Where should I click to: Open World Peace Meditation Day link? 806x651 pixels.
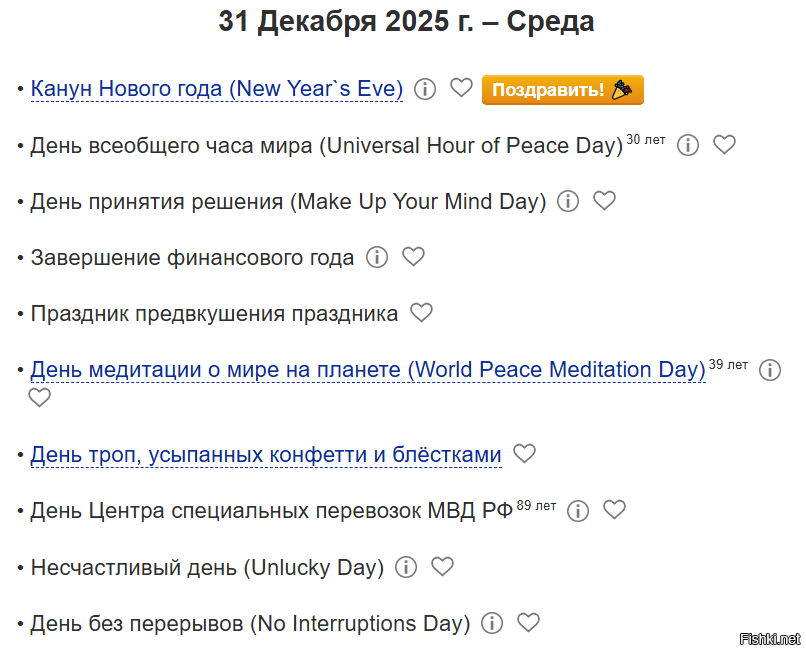pos(368,370)
